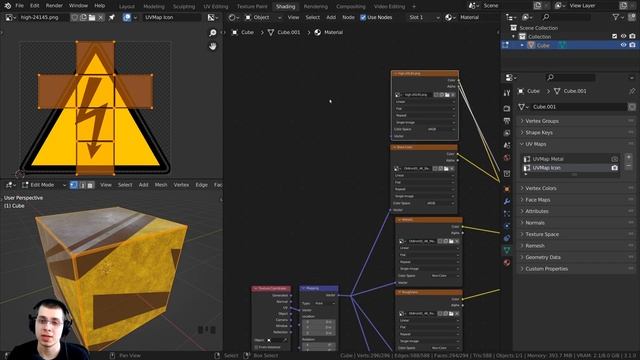Click the outliner filter funnel icon
The image size is (640, 360).
[616, 17]
